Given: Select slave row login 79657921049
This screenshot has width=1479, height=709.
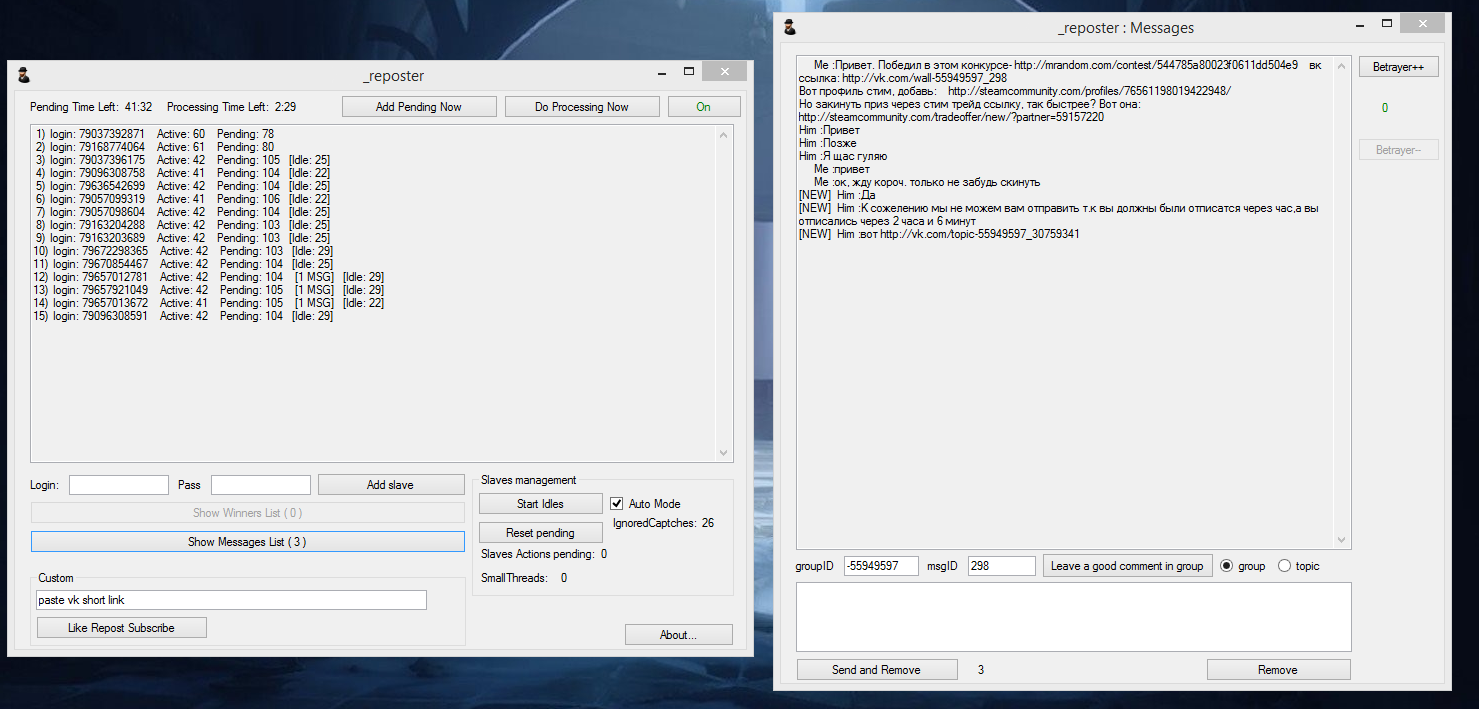Looking at the screenshot, I should click(209, 290).
